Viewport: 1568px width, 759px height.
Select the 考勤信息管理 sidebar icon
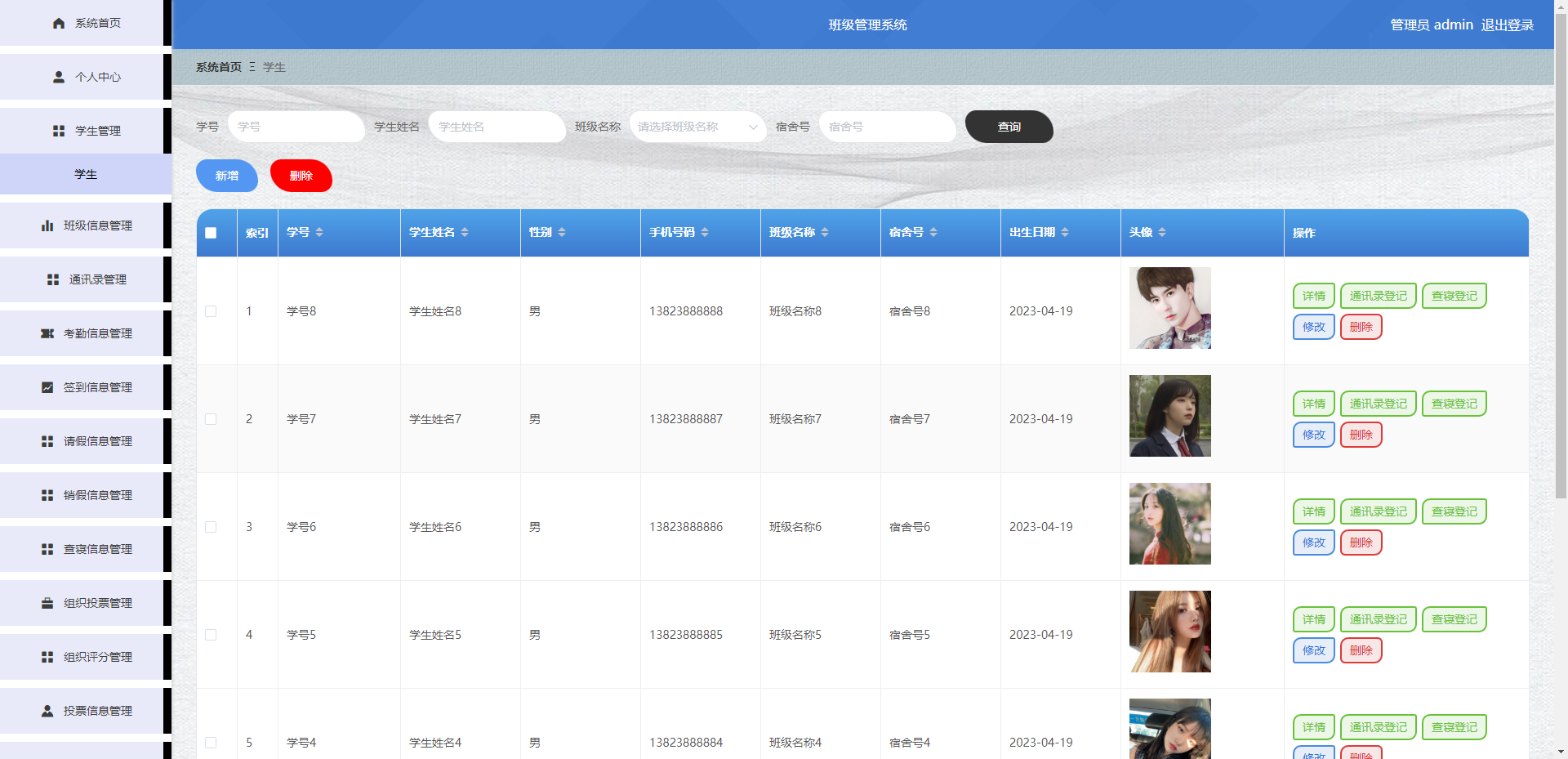pos(47,333)
